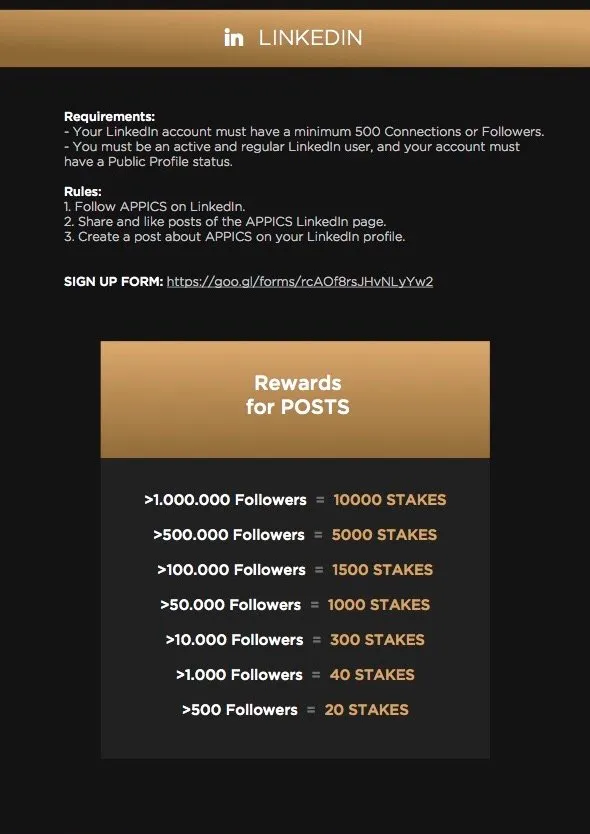
Task: Click the '300 STAKES' reward text
Action: 377,639
